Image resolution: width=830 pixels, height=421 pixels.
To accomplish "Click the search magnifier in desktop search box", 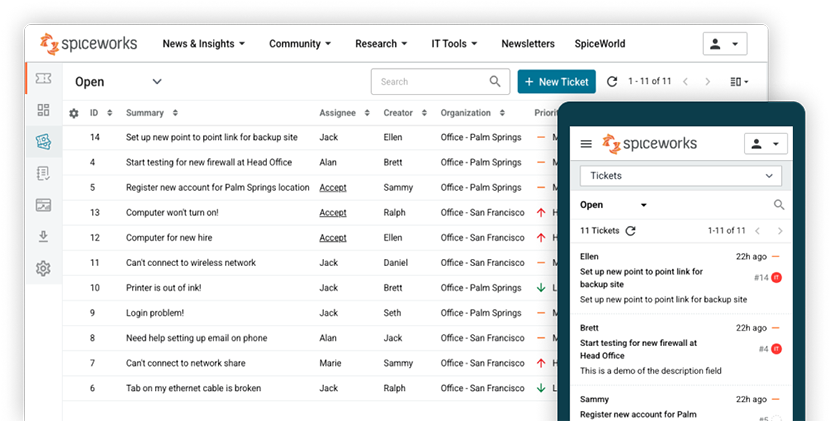I will tap(495, 82).
